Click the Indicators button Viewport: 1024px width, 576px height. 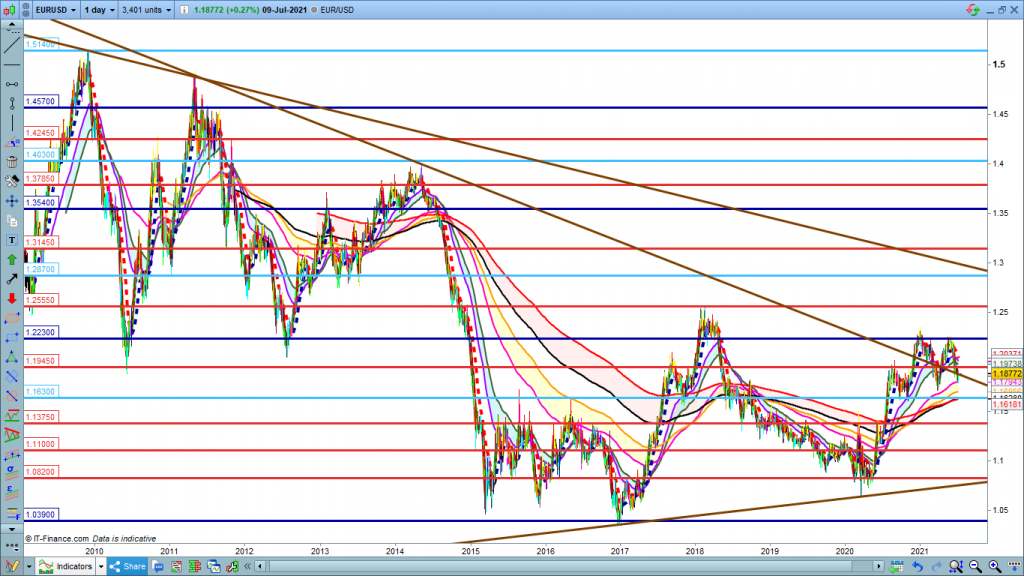(x=66, y=567)
